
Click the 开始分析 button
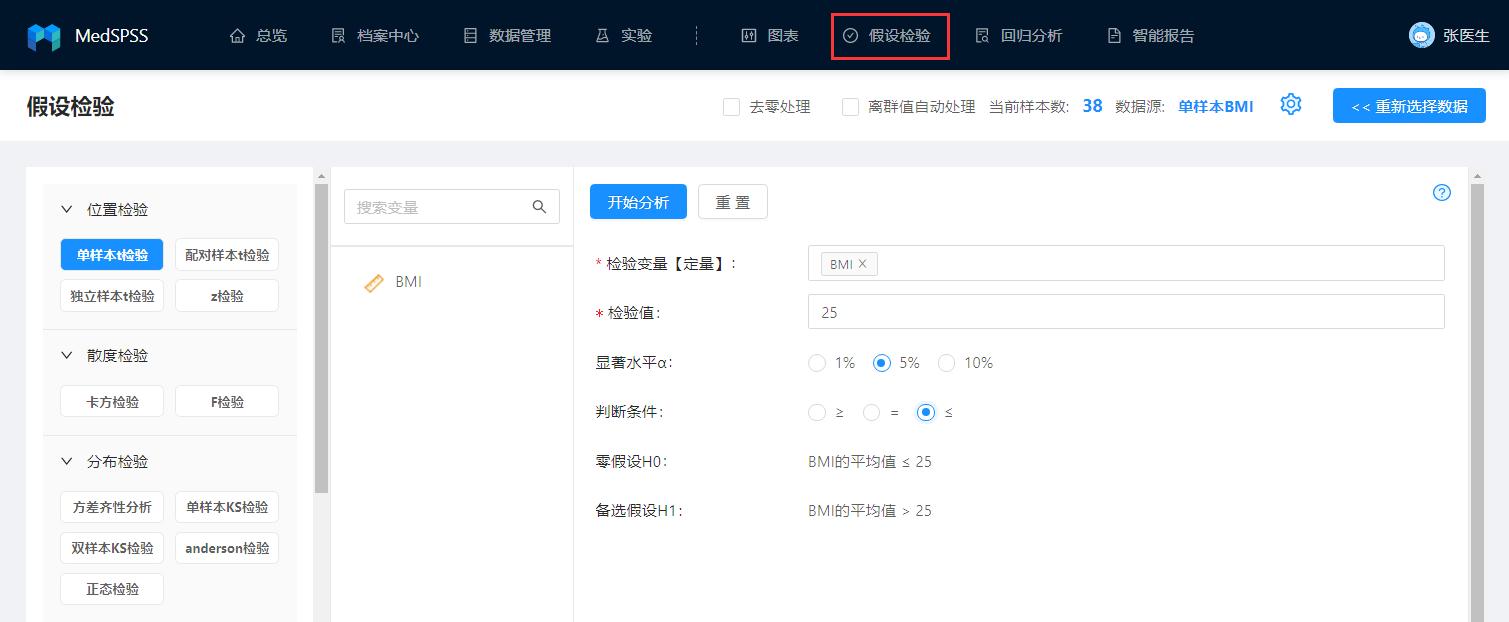(638, 201)
